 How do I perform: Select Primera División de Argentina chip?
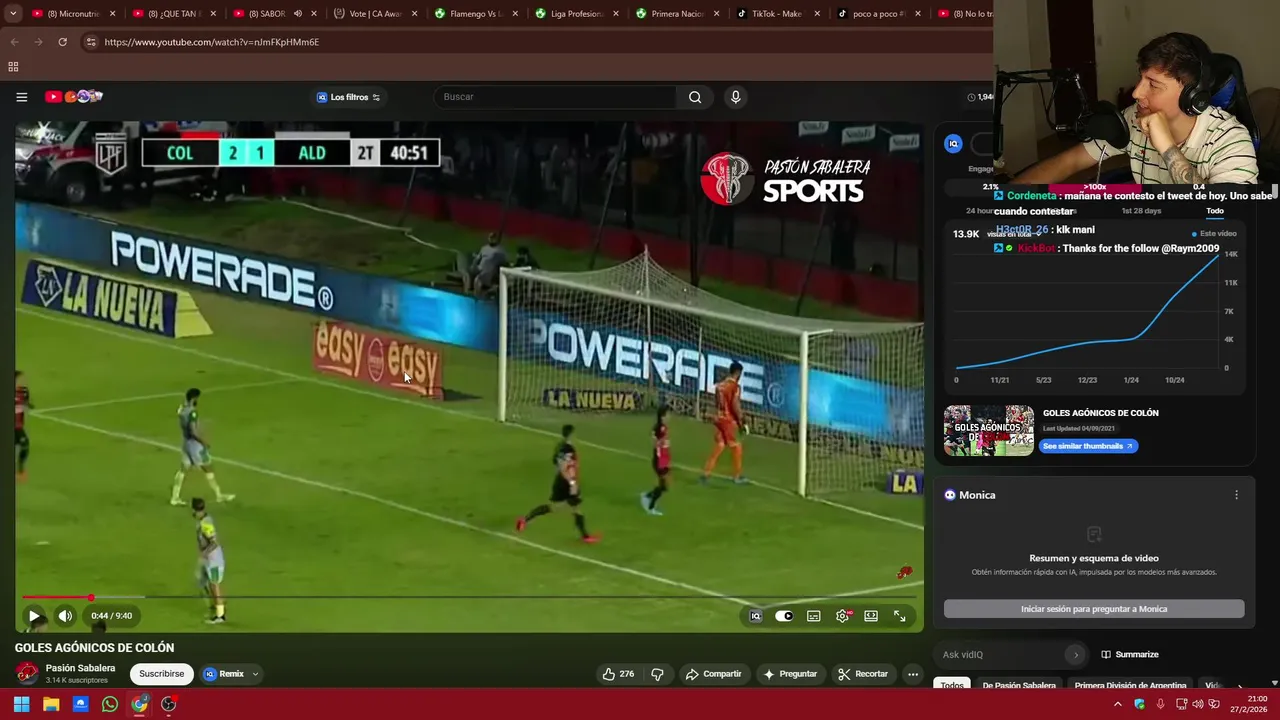[1130, 685]
